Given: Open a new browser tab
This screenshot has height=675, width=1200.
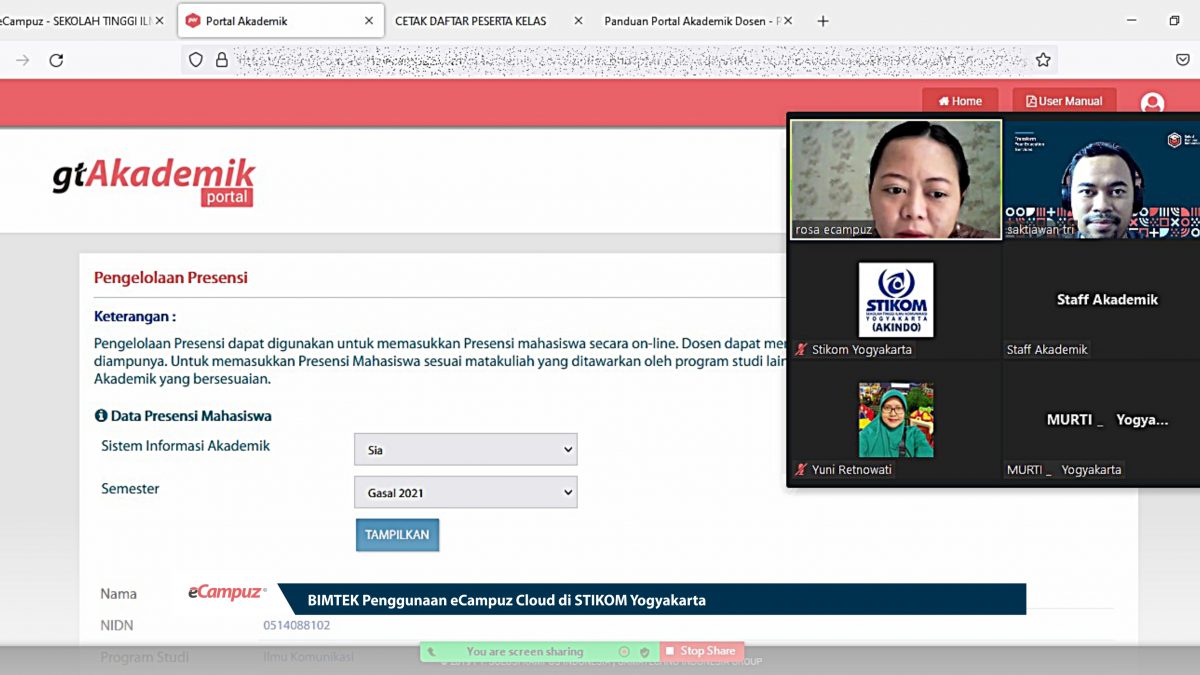Looking at the screenshot, I should tap(823, 20).
